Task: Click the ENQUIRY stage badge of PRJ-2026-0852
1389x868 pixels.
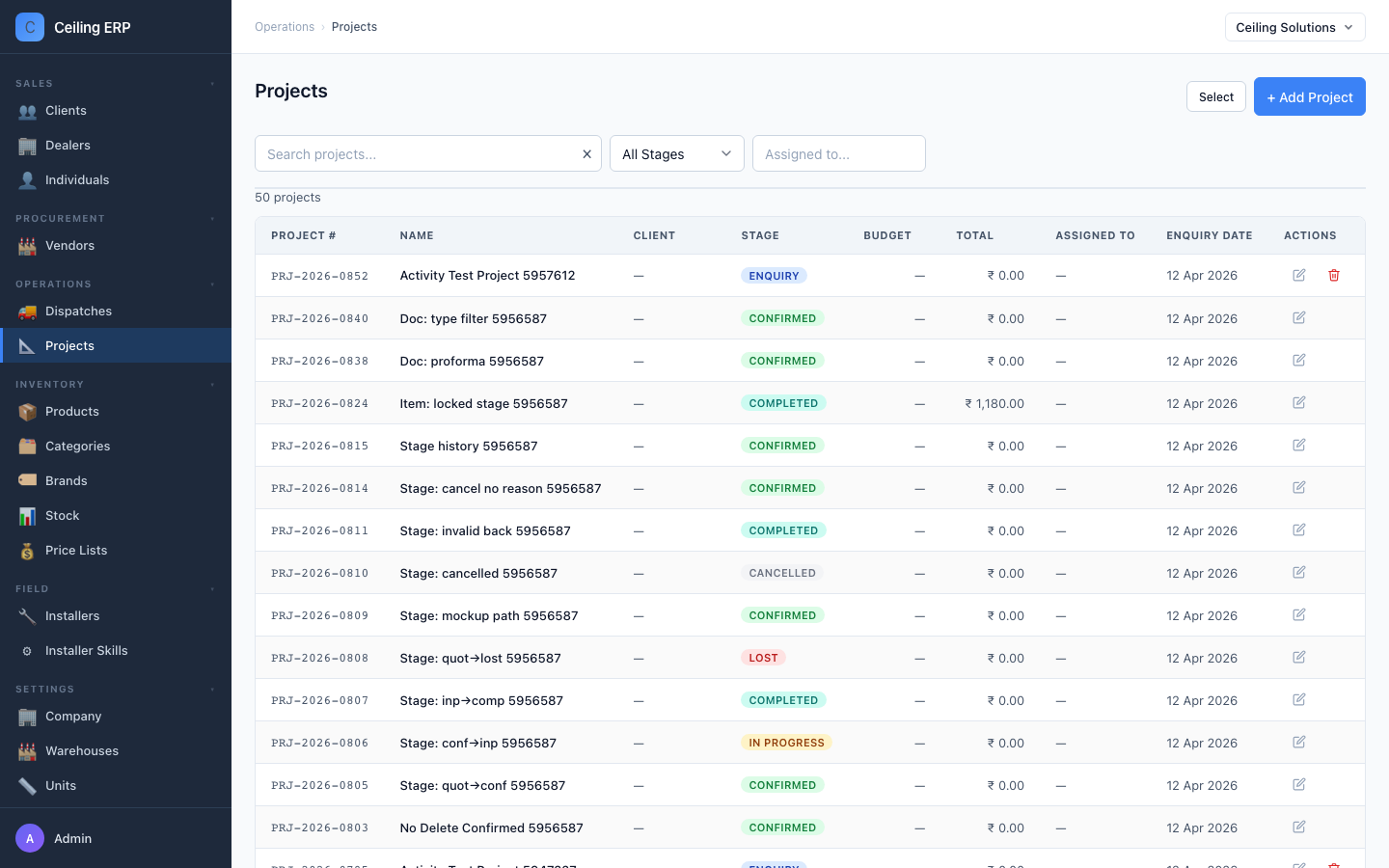Action: click(x=774, y=276)
